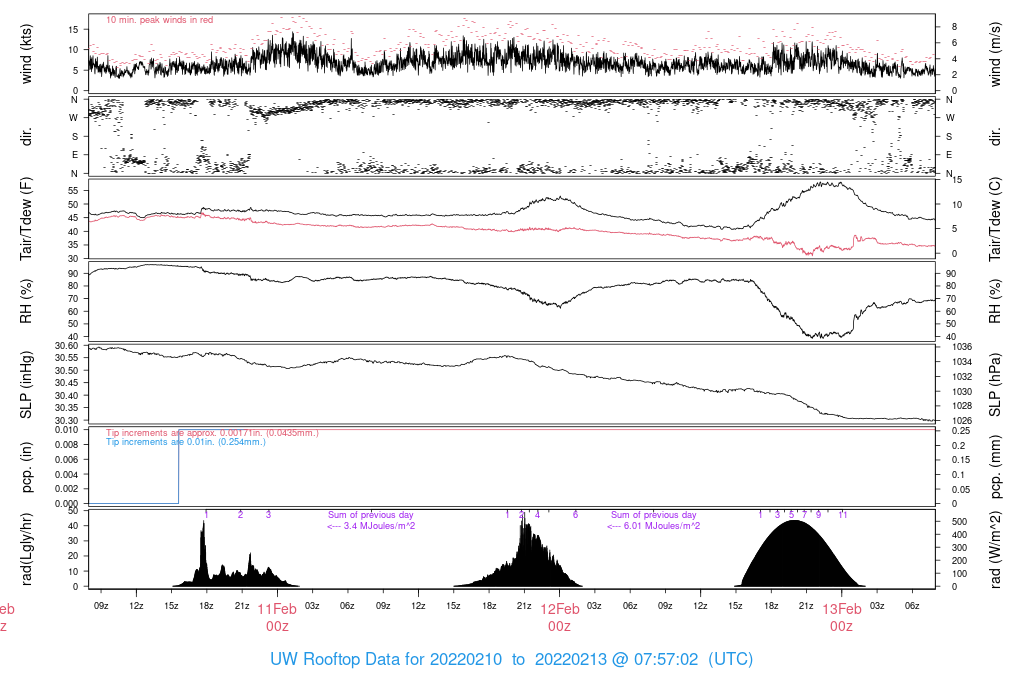1024x700 pixels.
Task: Click the '21z' time label before 11Feb
Action: 242,606
